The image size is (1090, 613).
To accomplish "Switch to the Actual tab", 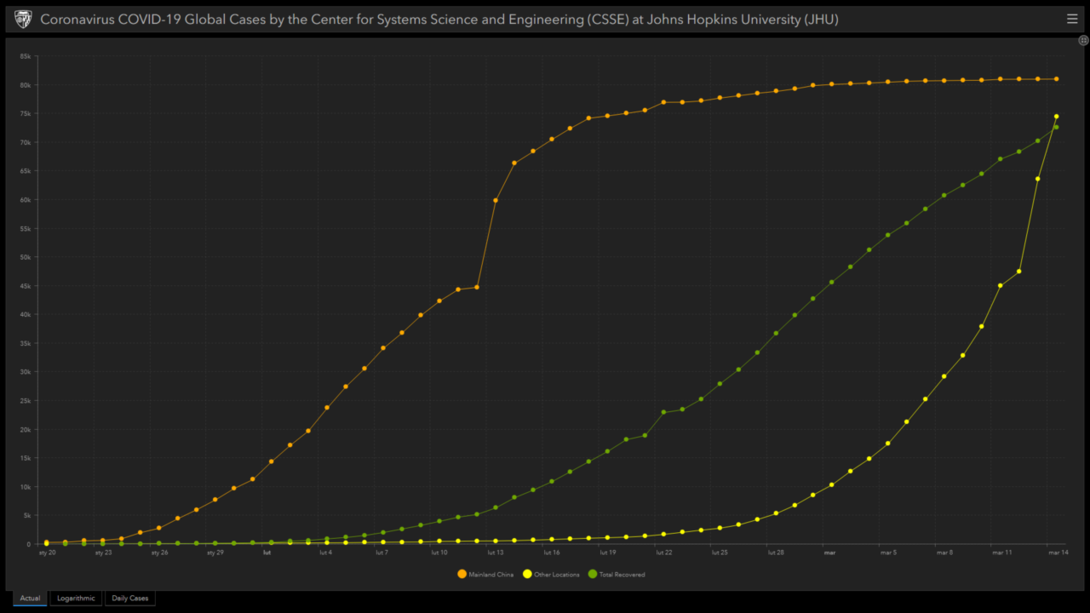I will (x=30, y=598).
